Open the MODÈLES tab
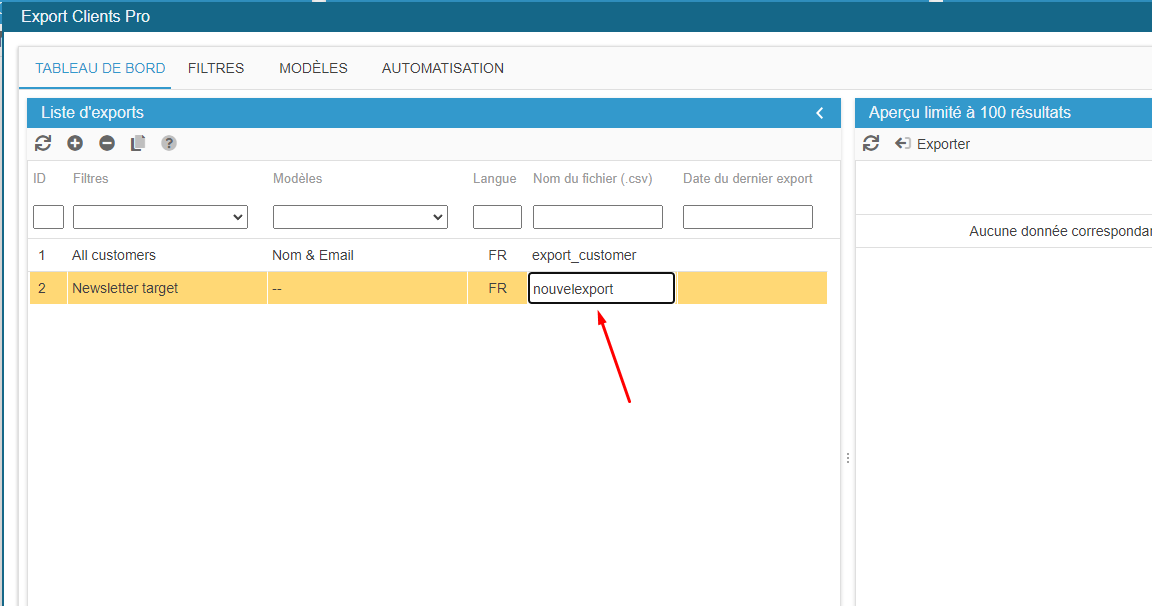Viewport: 1152px width, 606px height. tap(313, 68)
